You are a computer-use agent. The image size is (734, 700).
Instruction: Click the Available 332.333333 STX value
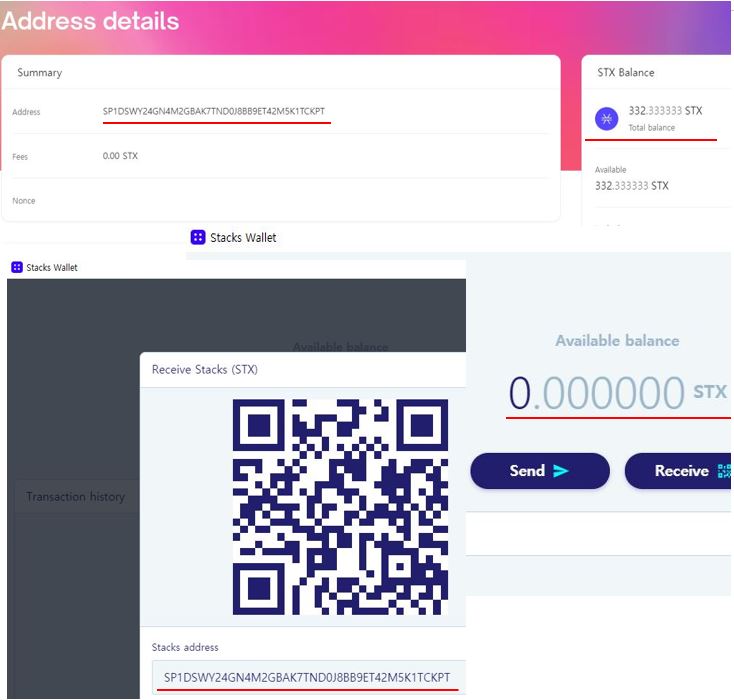click(x=631, y=186)
